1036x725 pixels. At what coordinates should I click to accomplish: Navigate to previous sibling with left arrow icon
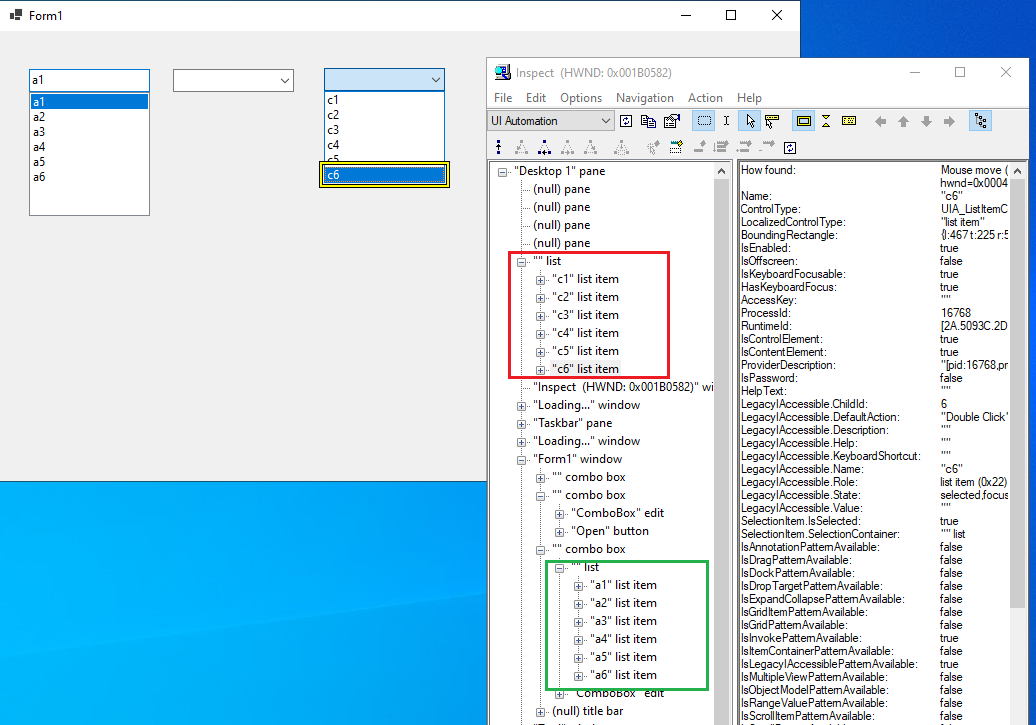(881, 120)
